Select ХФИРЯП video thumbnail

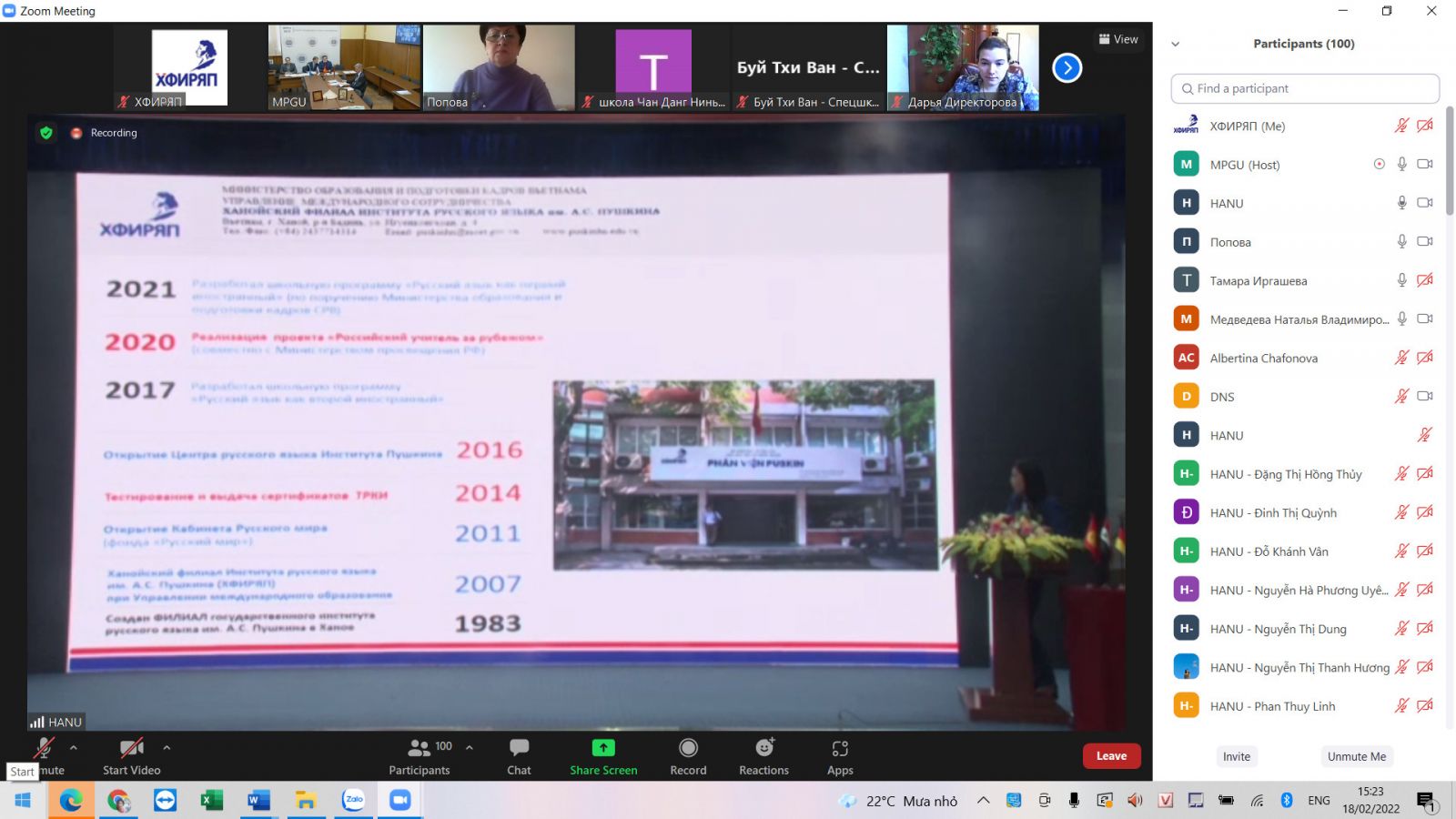pos(189,67)
